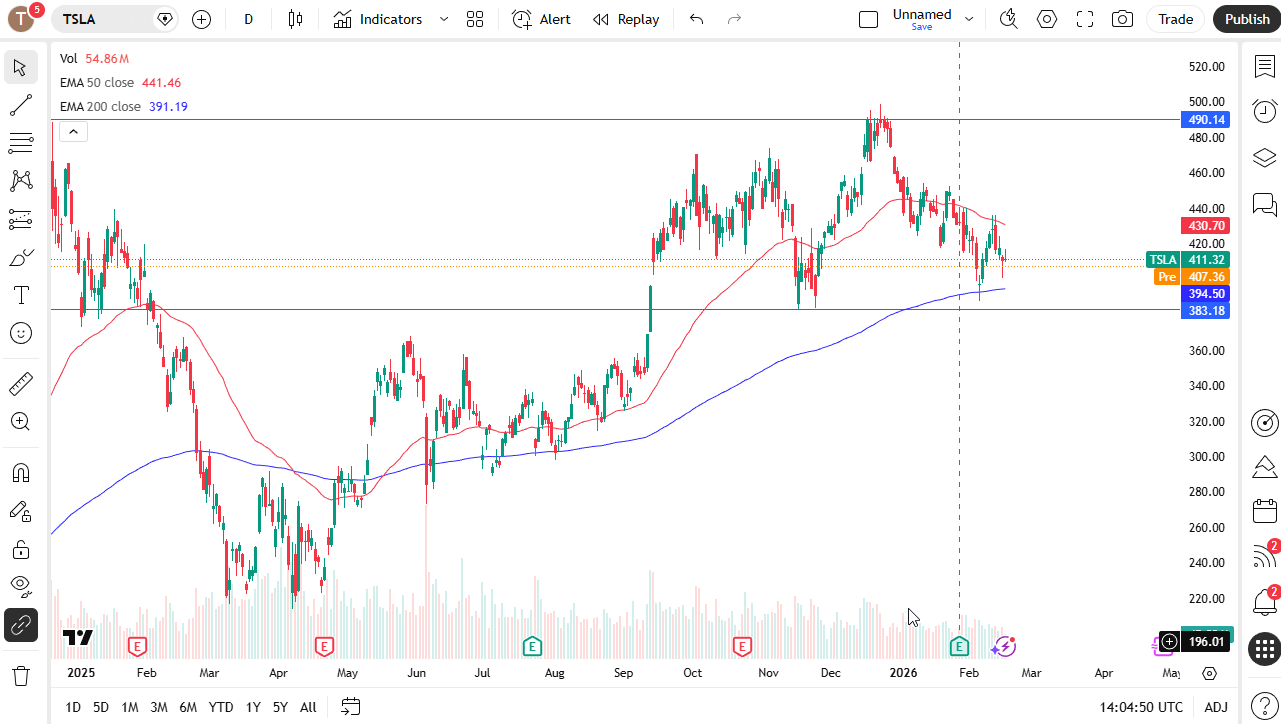1281x724 pixels.
Task: Open the economic calendar panel
Action: click(1265, 511)
